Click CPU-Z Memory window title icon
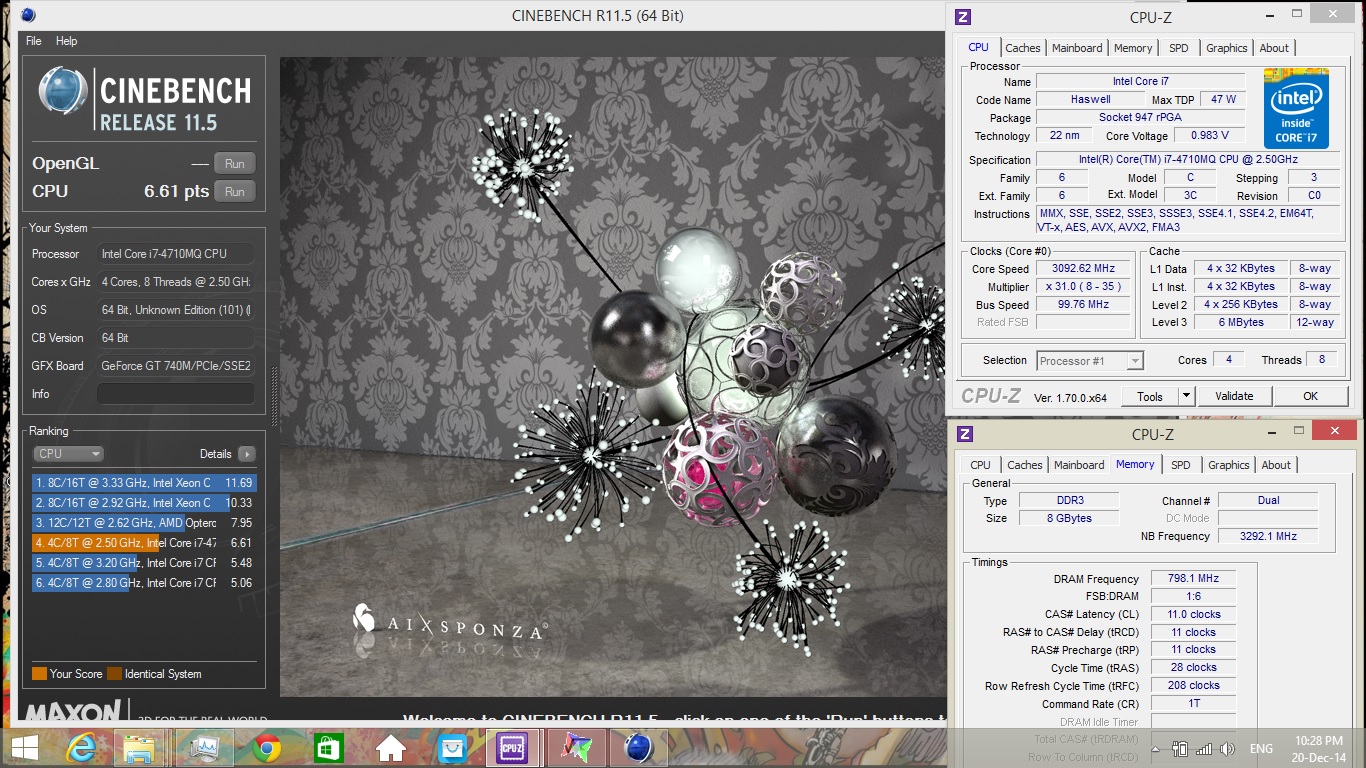Viewport: 1366px width, 768px height. point(965,433)
